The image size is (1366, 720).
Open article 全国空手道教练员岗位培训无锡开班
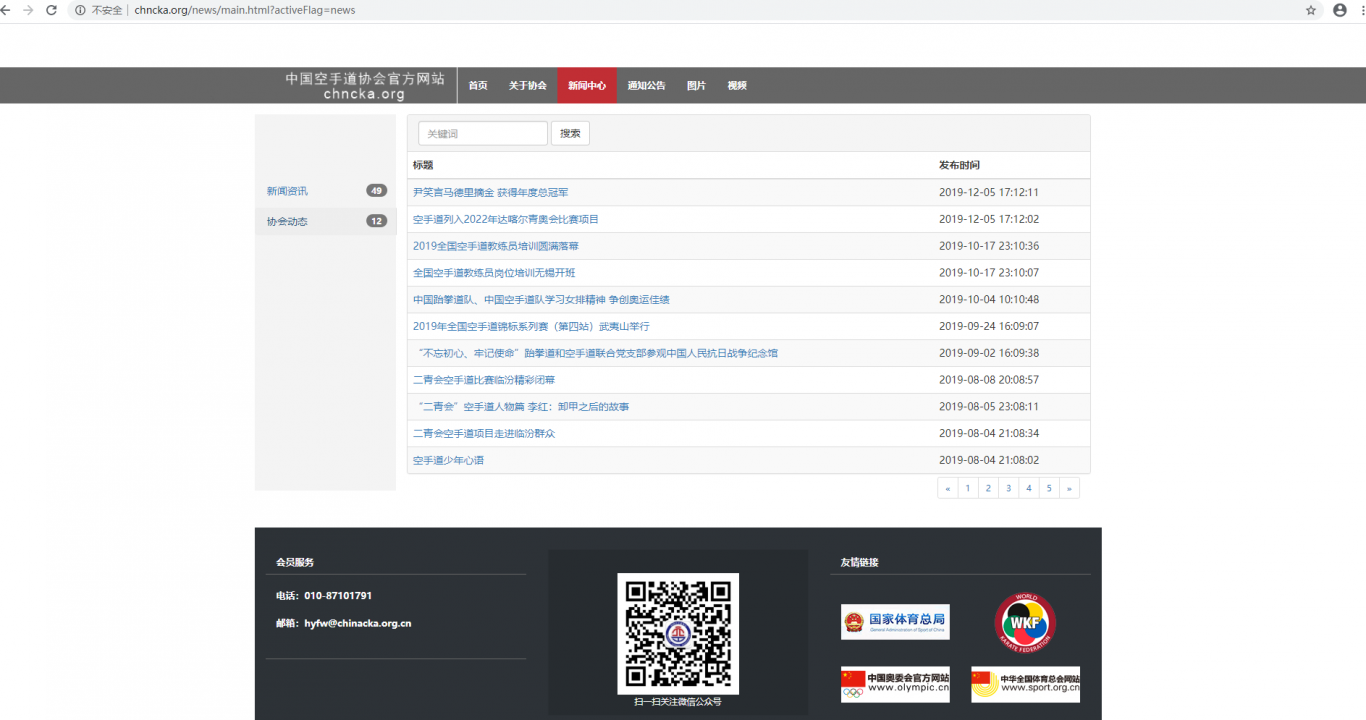pos(494,273)
